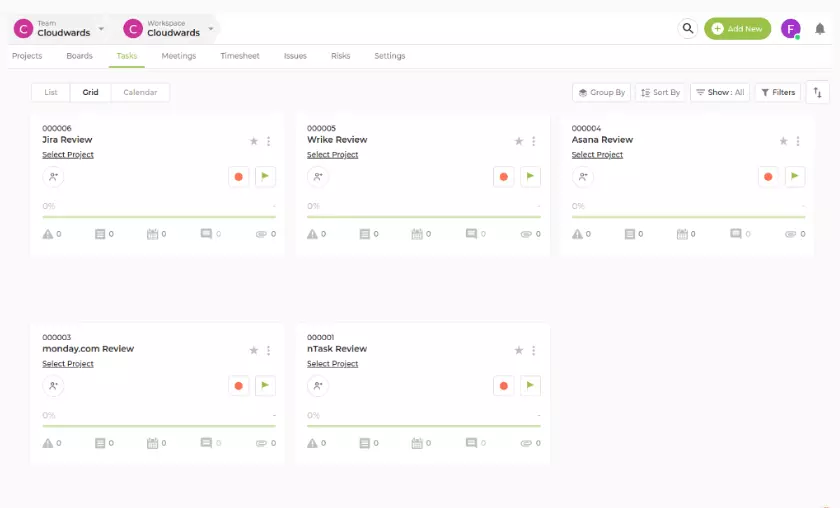Open Wrike Review more options menu
This screenshot has width=840, height=508.
click(x=534, y=141)
